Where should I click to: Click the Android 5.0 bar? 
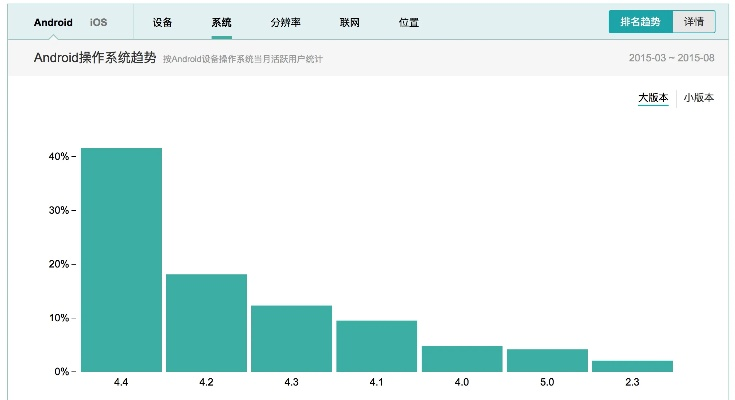546,360
